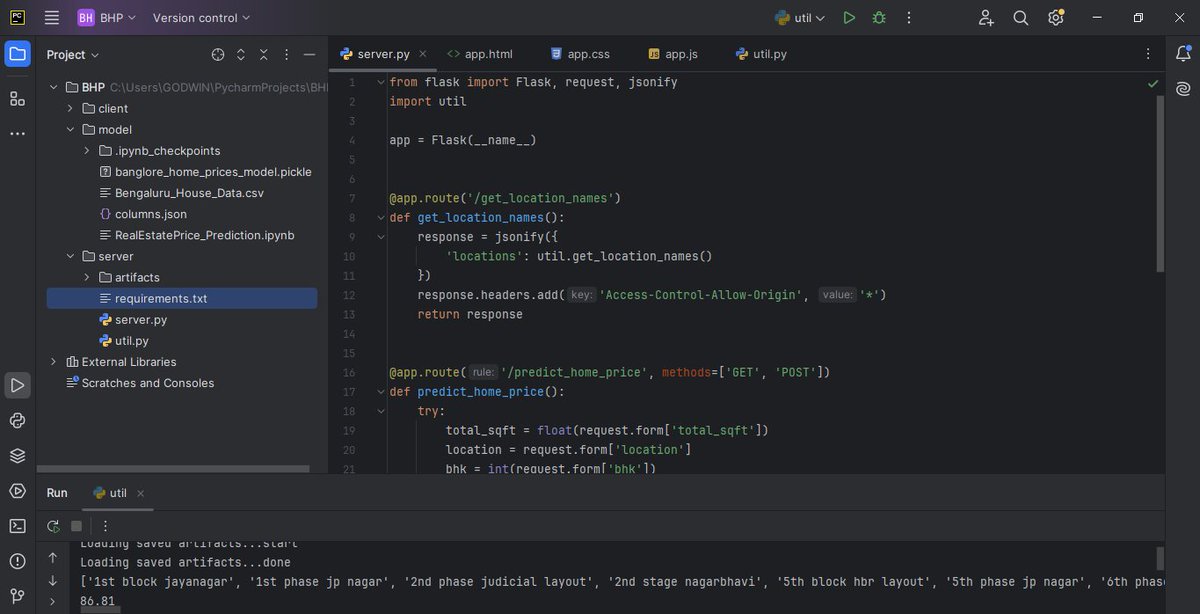Expand all items in Project tree

click(241, 55)
